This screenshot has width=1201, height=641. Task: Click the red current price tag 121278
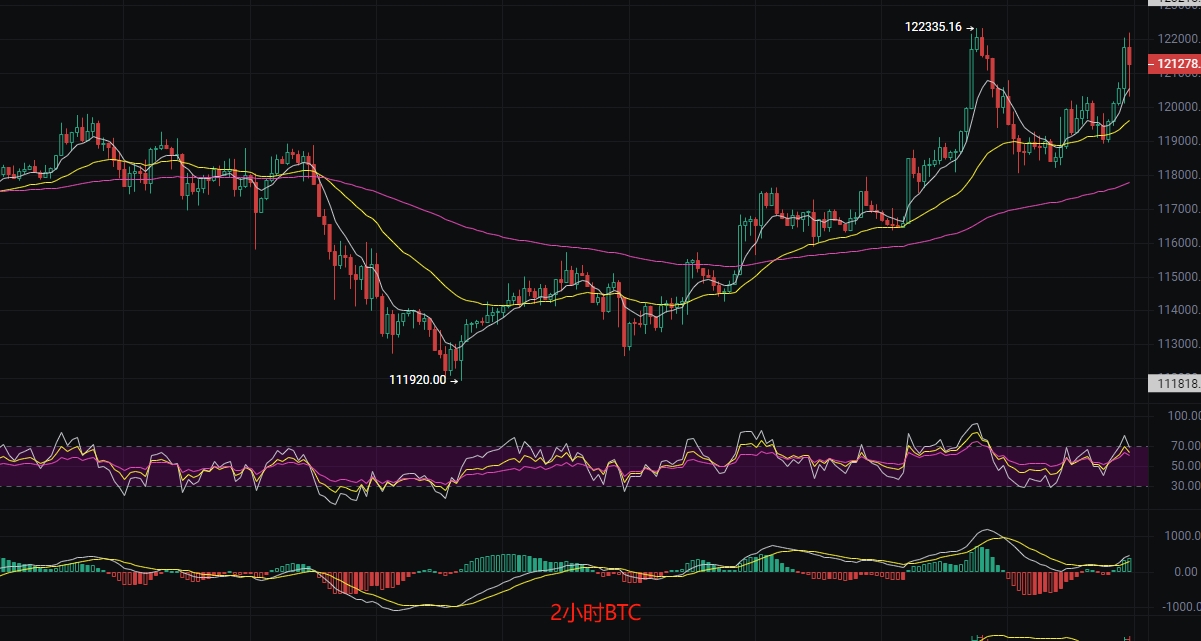coord(1175,64)
